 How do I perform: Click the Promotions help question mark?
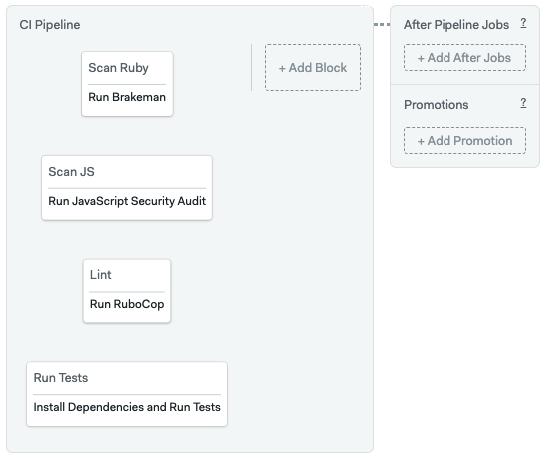(x=523, y=103)
